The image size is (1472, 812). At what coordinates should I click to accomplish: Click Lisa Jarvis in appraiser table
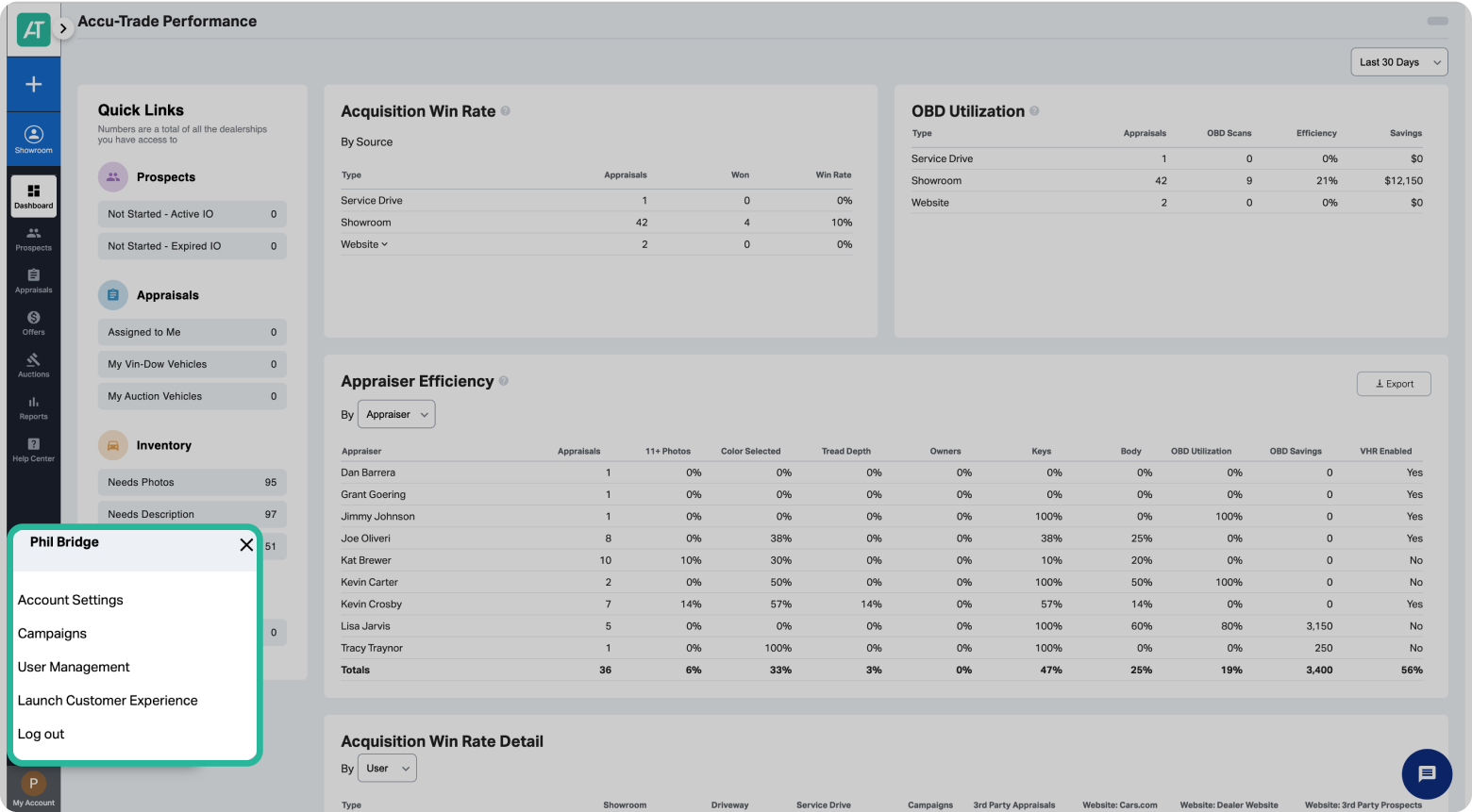365,626
